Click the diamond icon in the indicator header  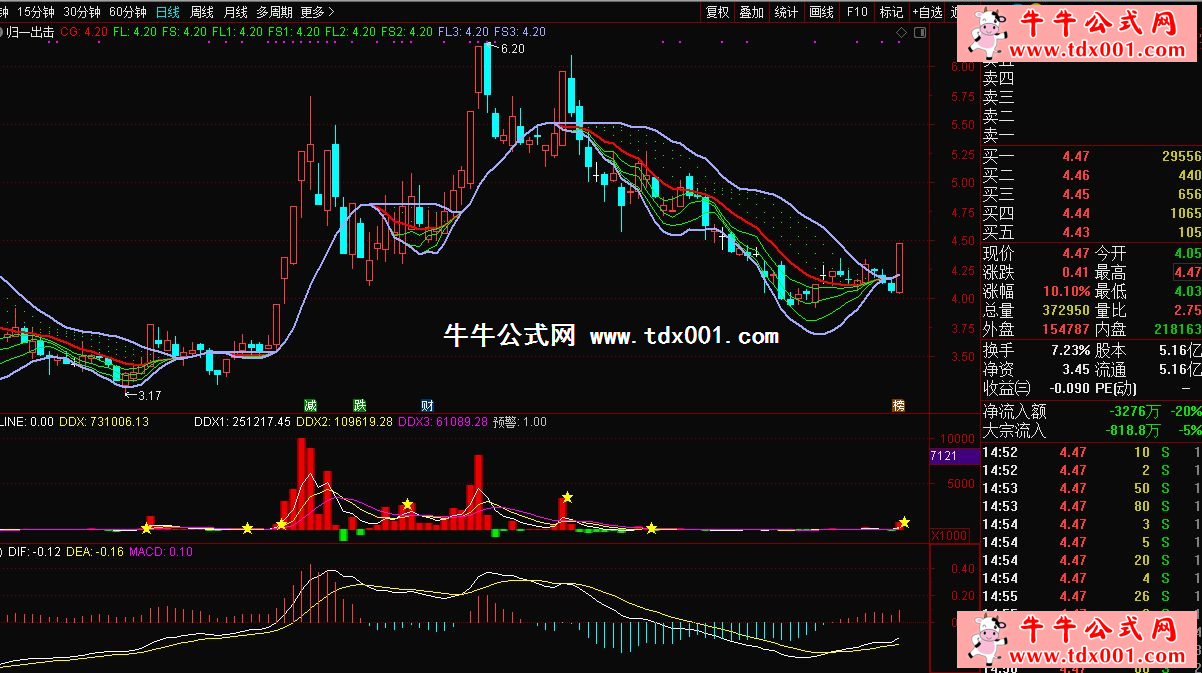(901, 33)
